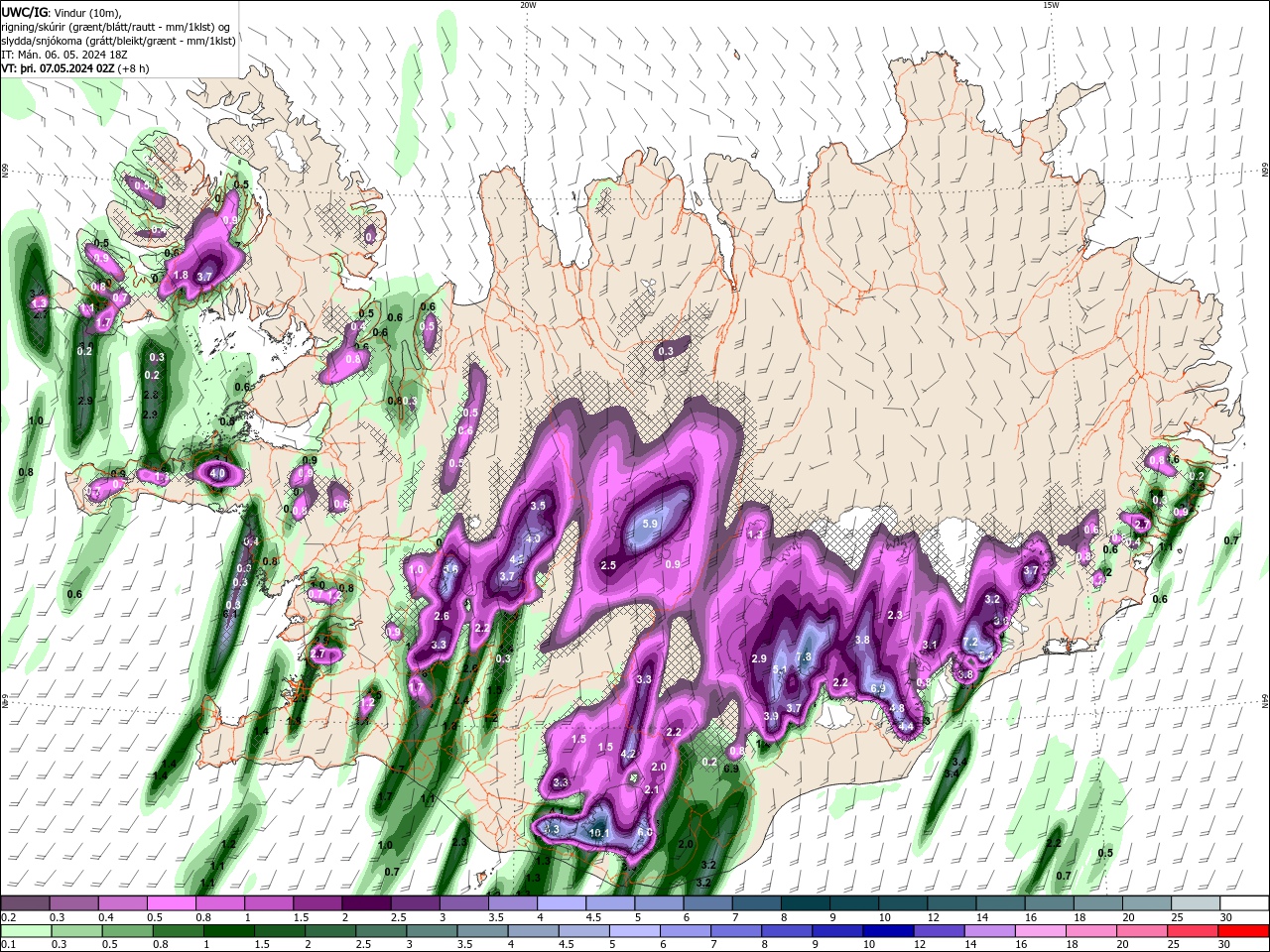The height and width of the screenshot is (952, 1270).
Task: Click the 6.0 value next to 10.1
Action: pos(645,833)
